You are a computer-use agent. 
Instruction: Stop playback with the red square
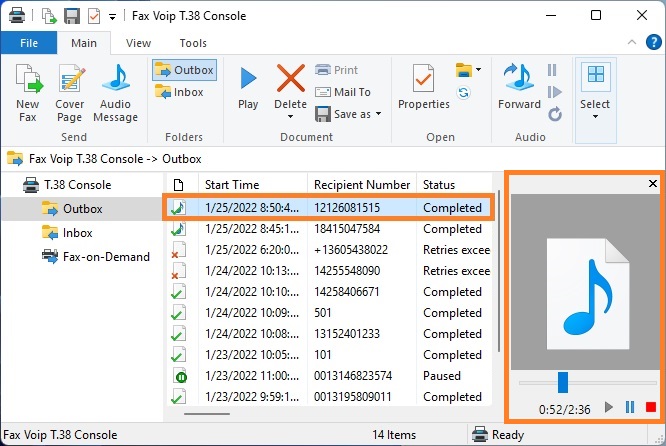coord(651,407)
